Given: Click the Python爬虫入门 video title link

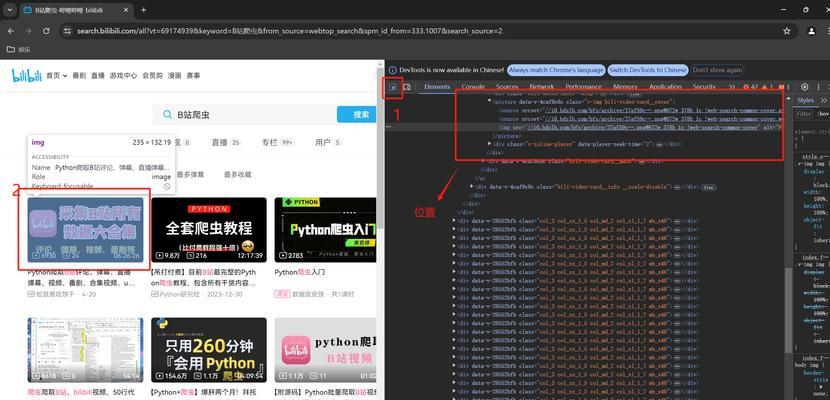Looking at the screenshot, I should 300,272.
